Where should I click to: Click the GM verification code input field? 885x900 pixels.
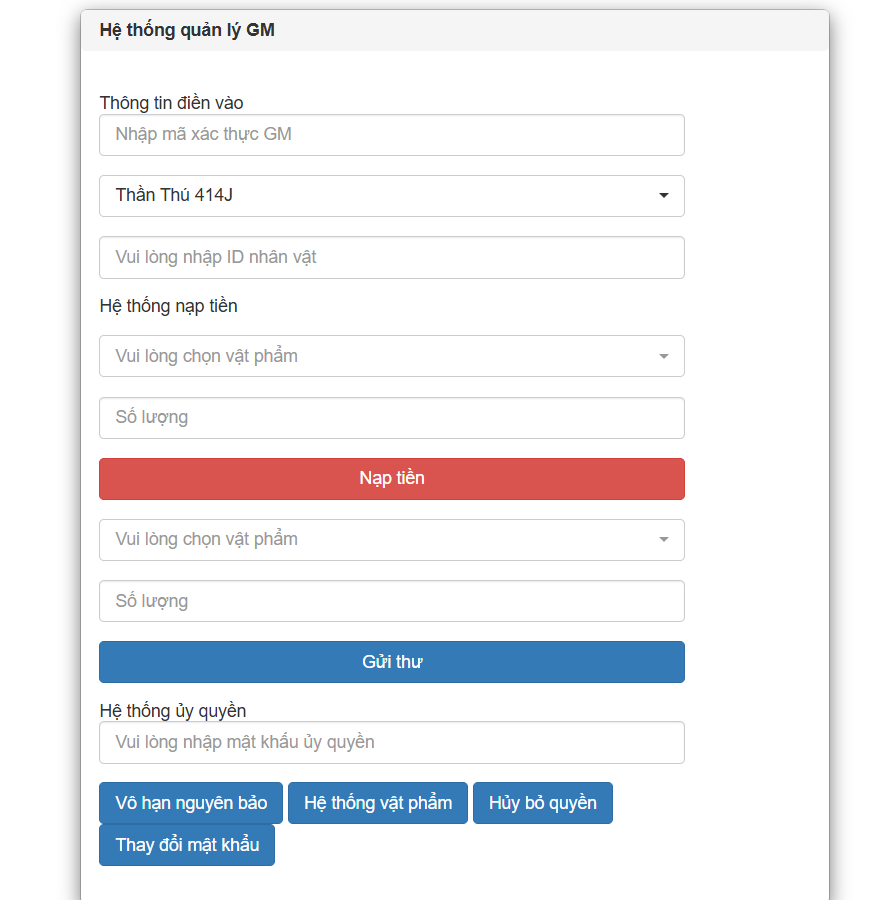(x=391, y=135)
